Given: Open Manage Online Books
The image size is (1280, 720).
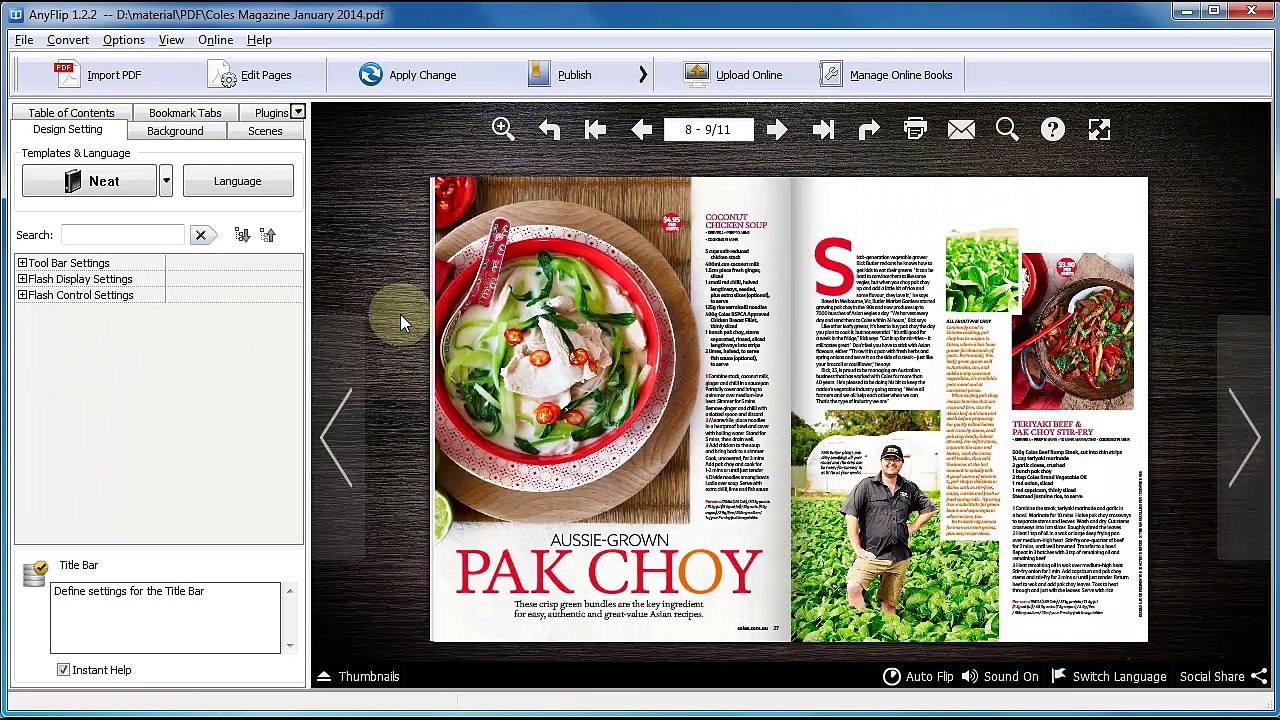Looking at the screenshot, I should (886, 75).
